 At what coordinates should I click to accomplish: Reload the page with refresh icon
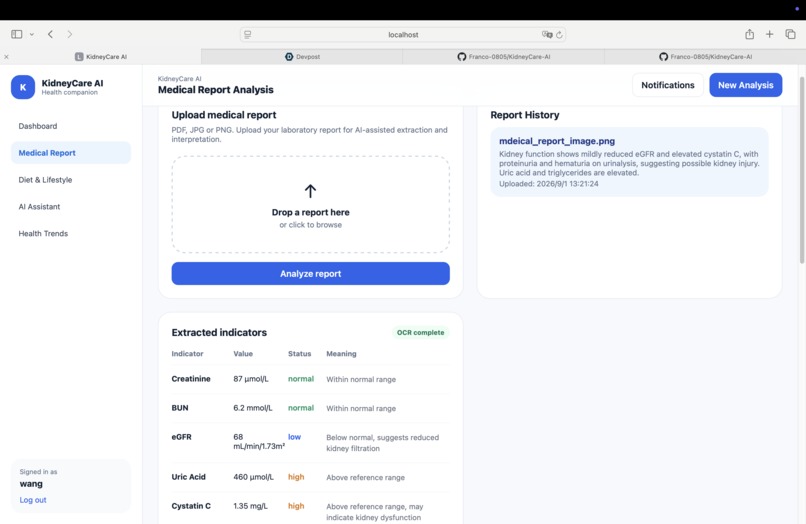click(559, 34)
